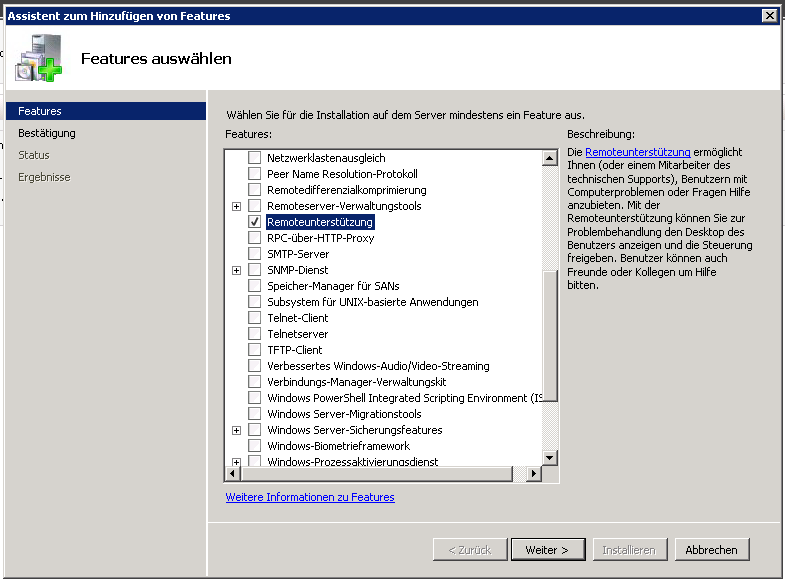Tick the TFTP-Client checkbox
785x582 pixels.
(254, 350)
